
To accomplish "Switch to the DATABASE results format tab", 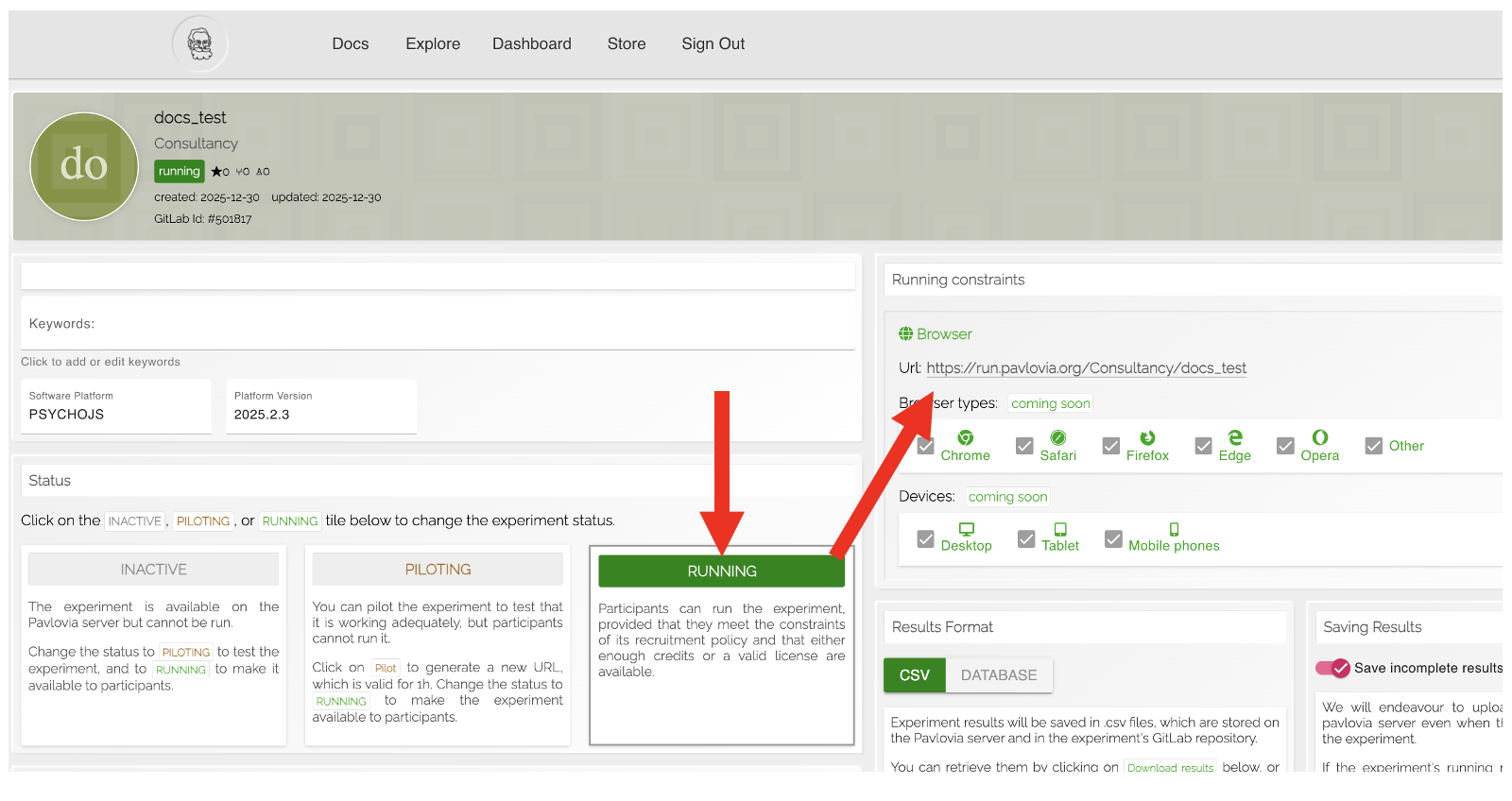I will (x=998, y=675).
